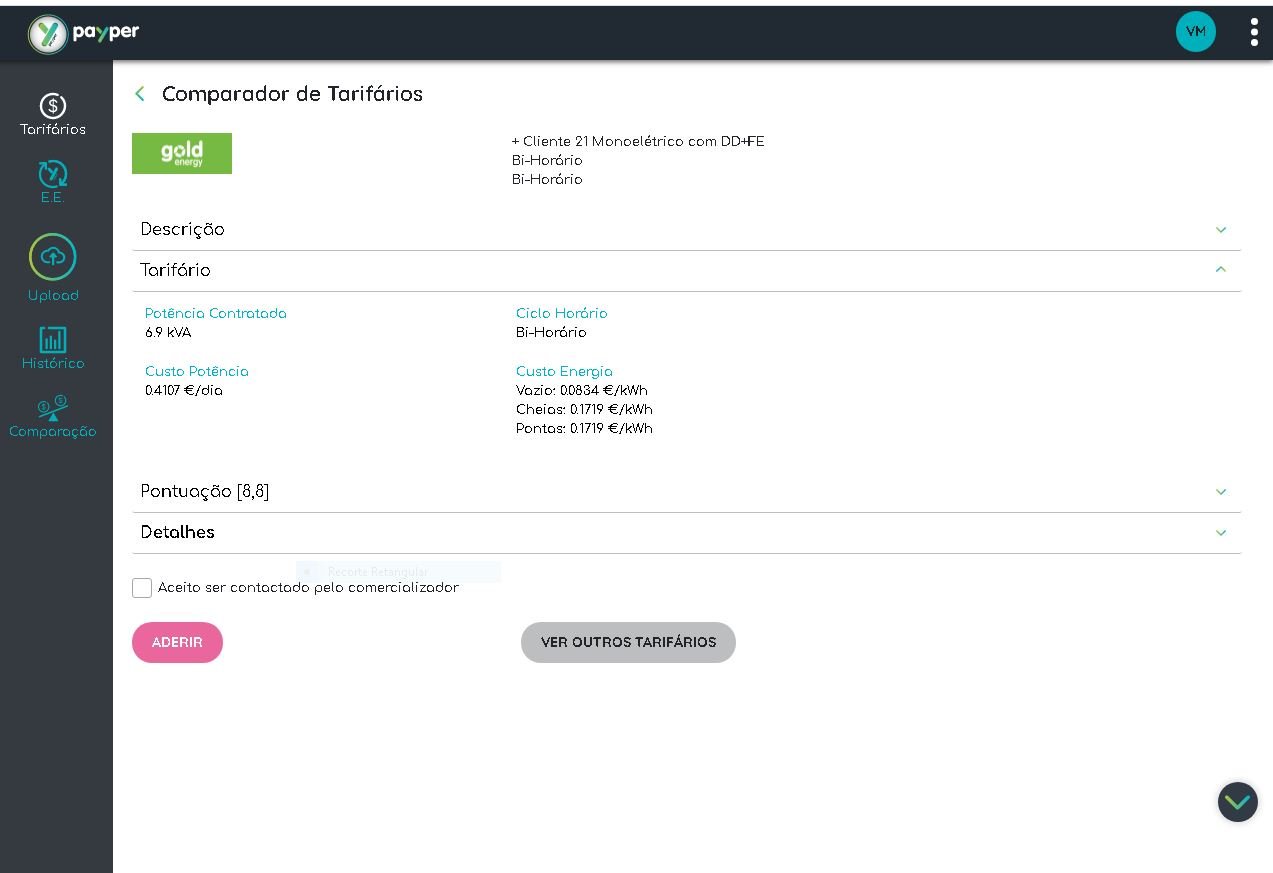This screenshot has width=1273, height=873.
Task: Click the floating scroll-down chevron button
Action: point(1237,802)
